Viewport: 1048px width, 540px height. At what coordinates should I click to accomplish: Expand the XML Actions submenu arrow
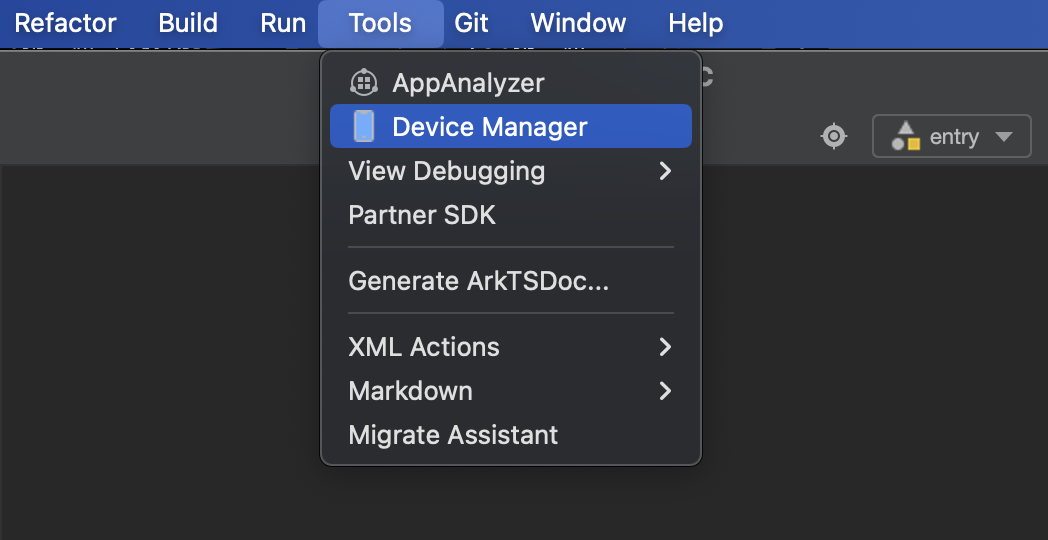point(666,347)
